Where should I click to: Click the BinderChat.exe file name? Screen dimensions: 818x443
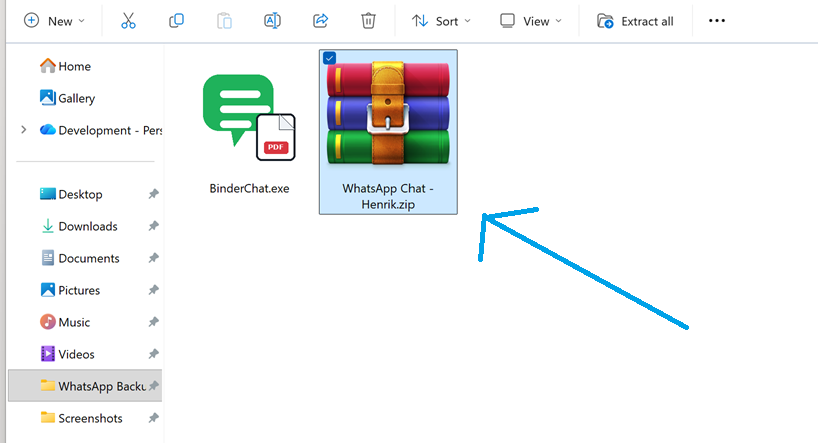tap(249, 188)
